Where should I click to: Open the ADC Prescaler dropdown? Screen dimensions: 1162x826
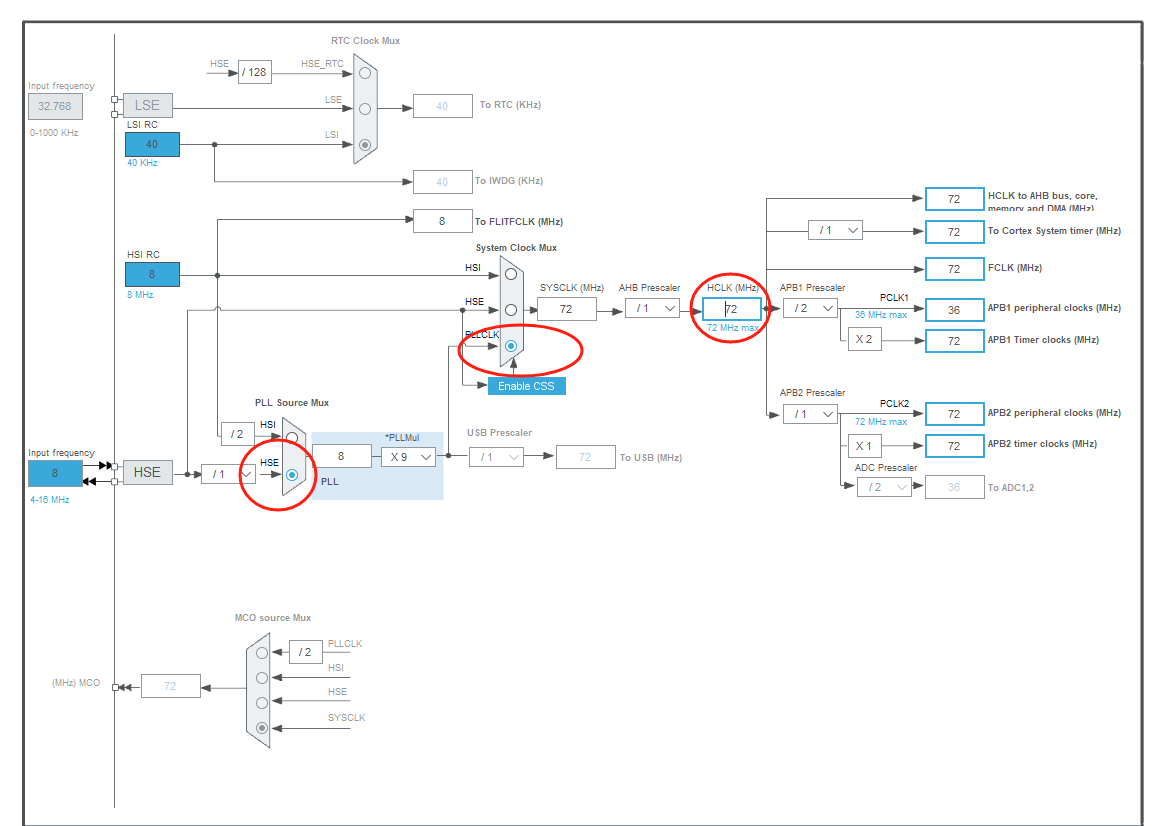(884, 487)
